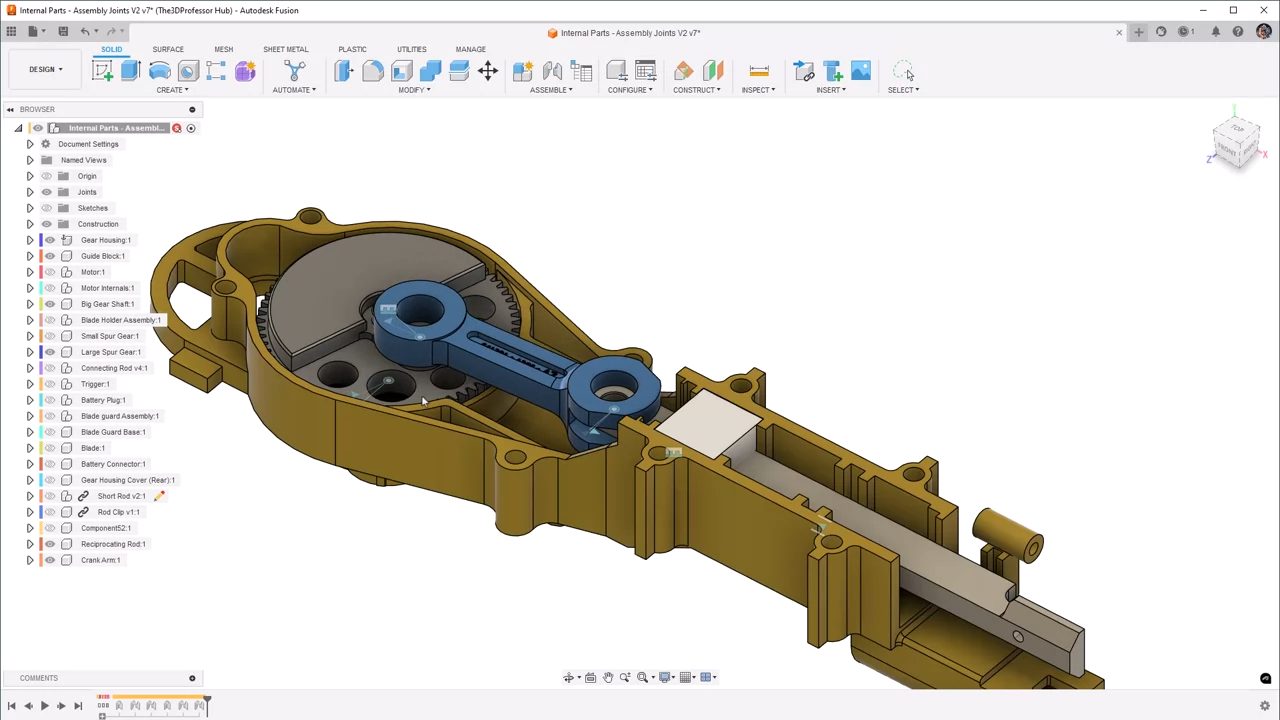Activate the Move/Copy tool
The image size is (1280, 720).
click(488, 71)
